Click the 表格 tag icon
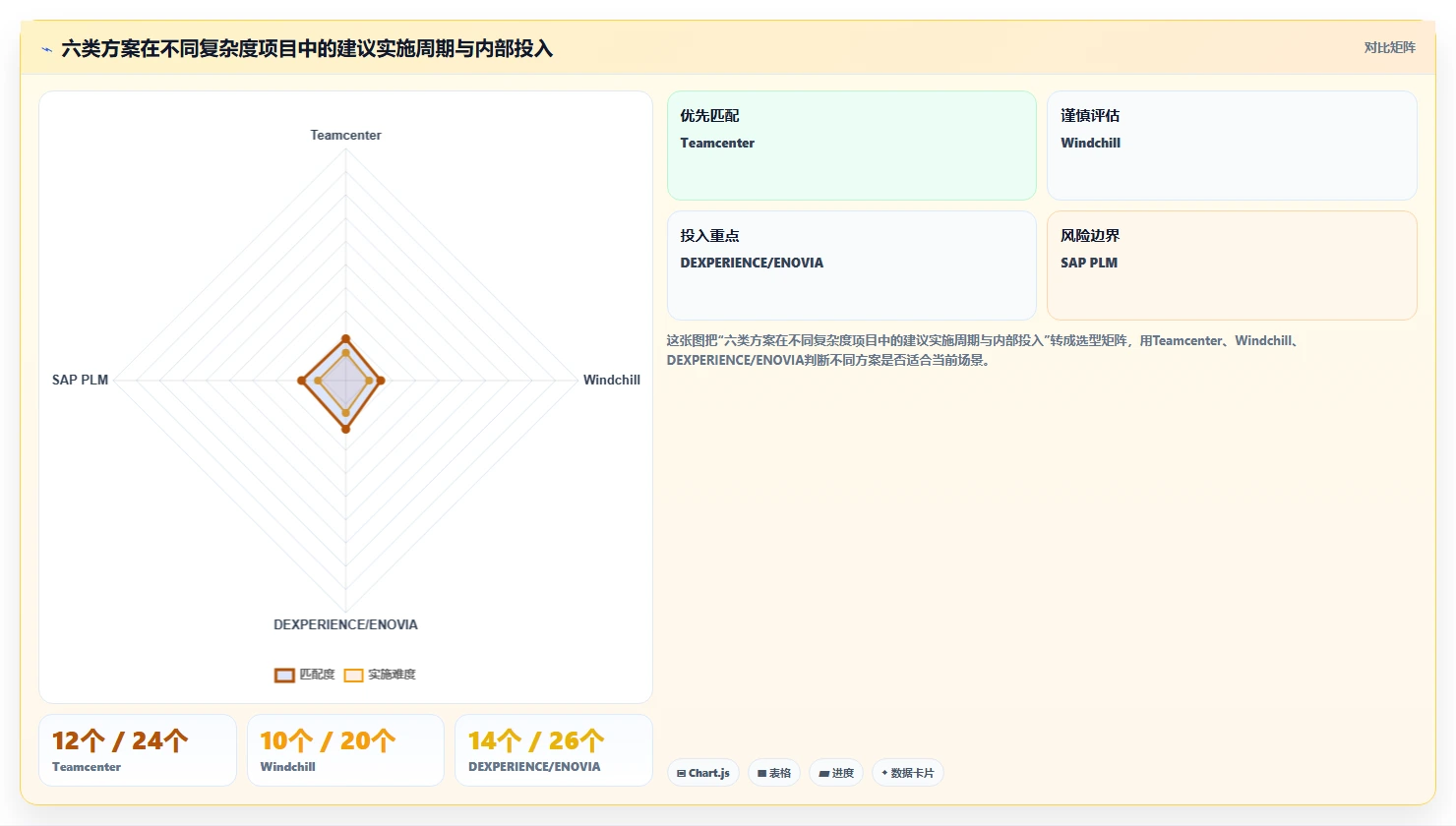This screenshot has height=826, width=1456. pos(761,774)
